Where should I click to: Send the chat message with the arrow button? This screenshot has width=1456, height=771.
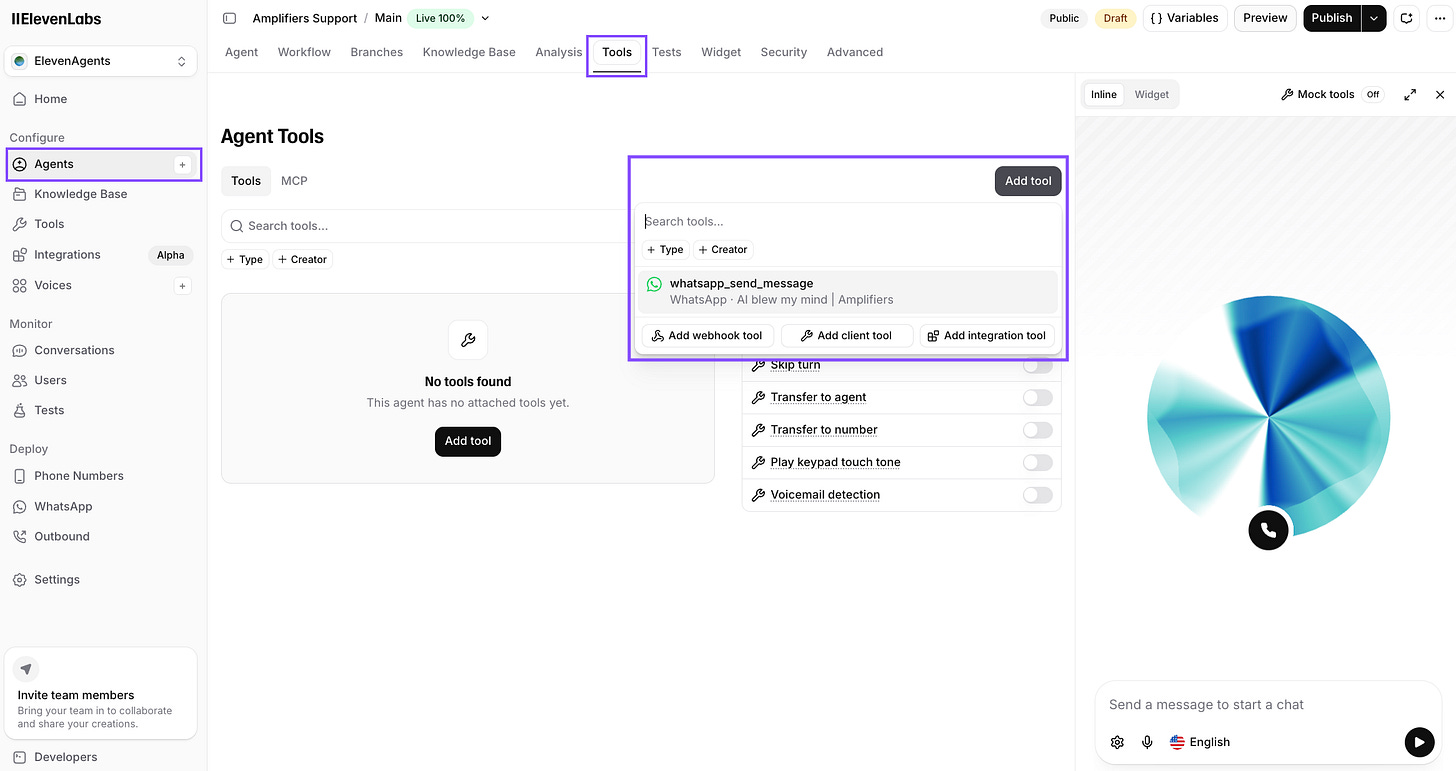click(x=1419, y=741)
